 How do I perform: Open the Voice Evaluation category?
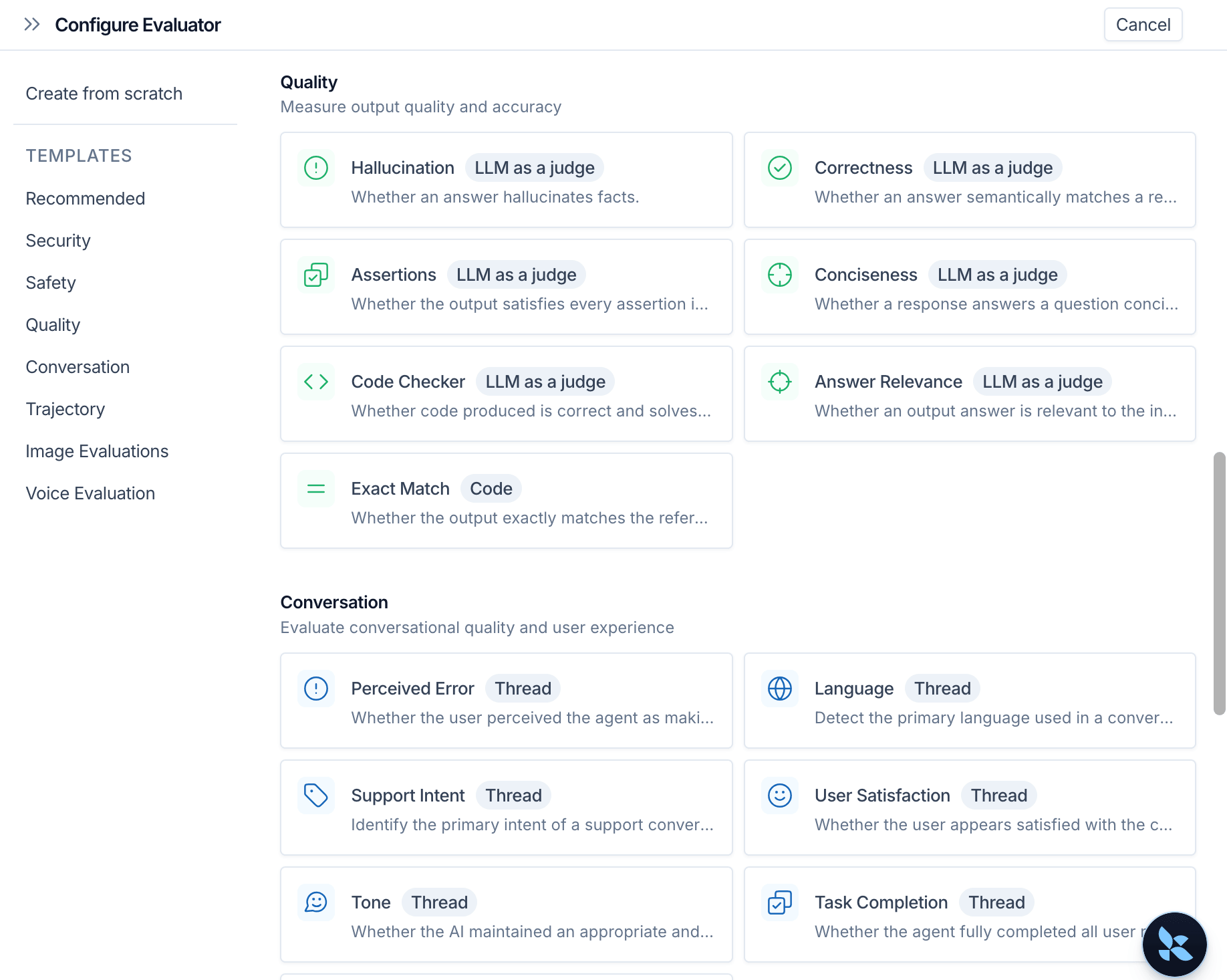90,493
